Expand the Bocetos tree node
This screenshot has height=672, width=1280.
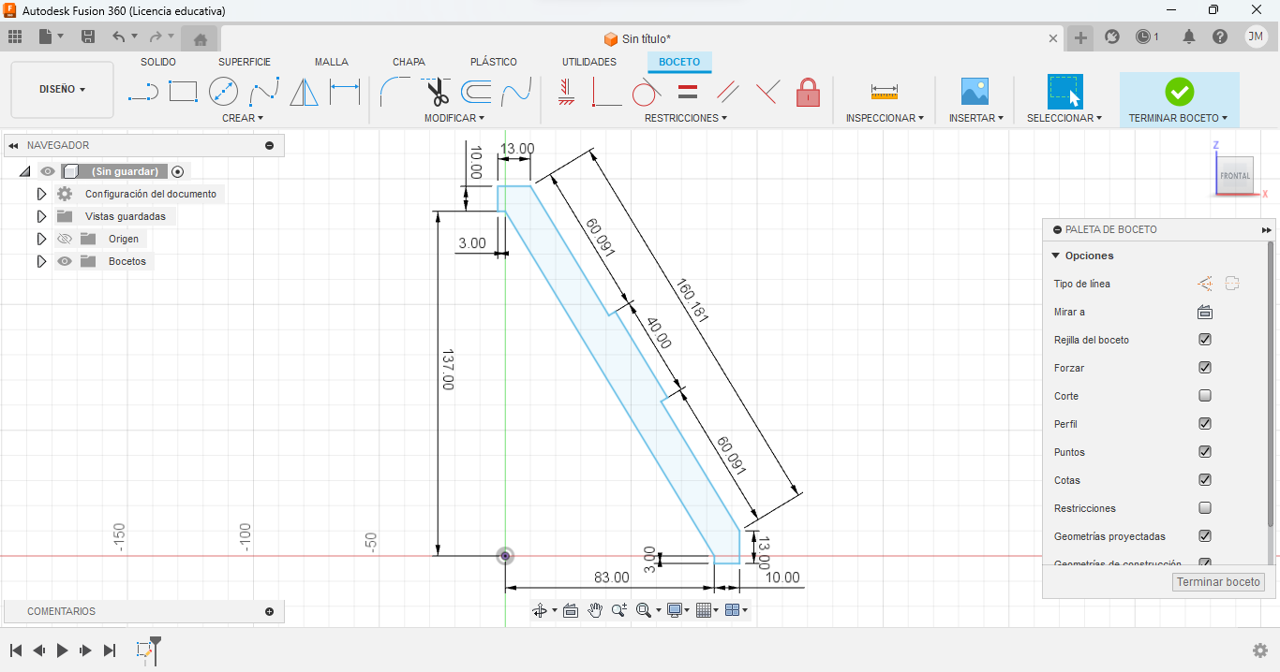[x=41, y=261]
